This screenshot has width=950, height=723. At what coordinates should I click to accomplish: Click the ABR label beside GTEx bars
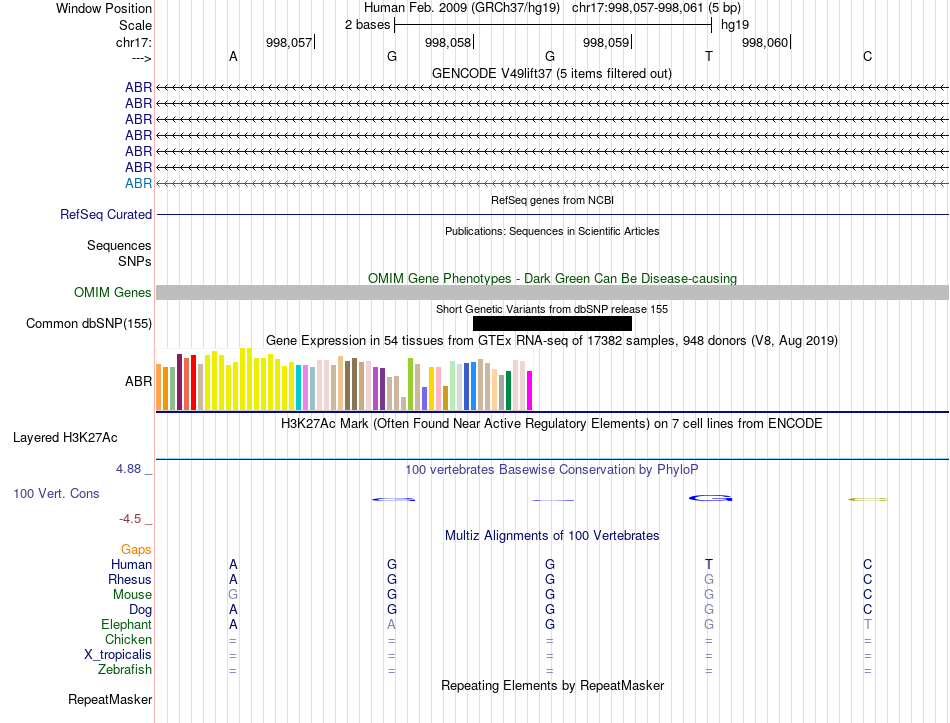coord(138,381)
